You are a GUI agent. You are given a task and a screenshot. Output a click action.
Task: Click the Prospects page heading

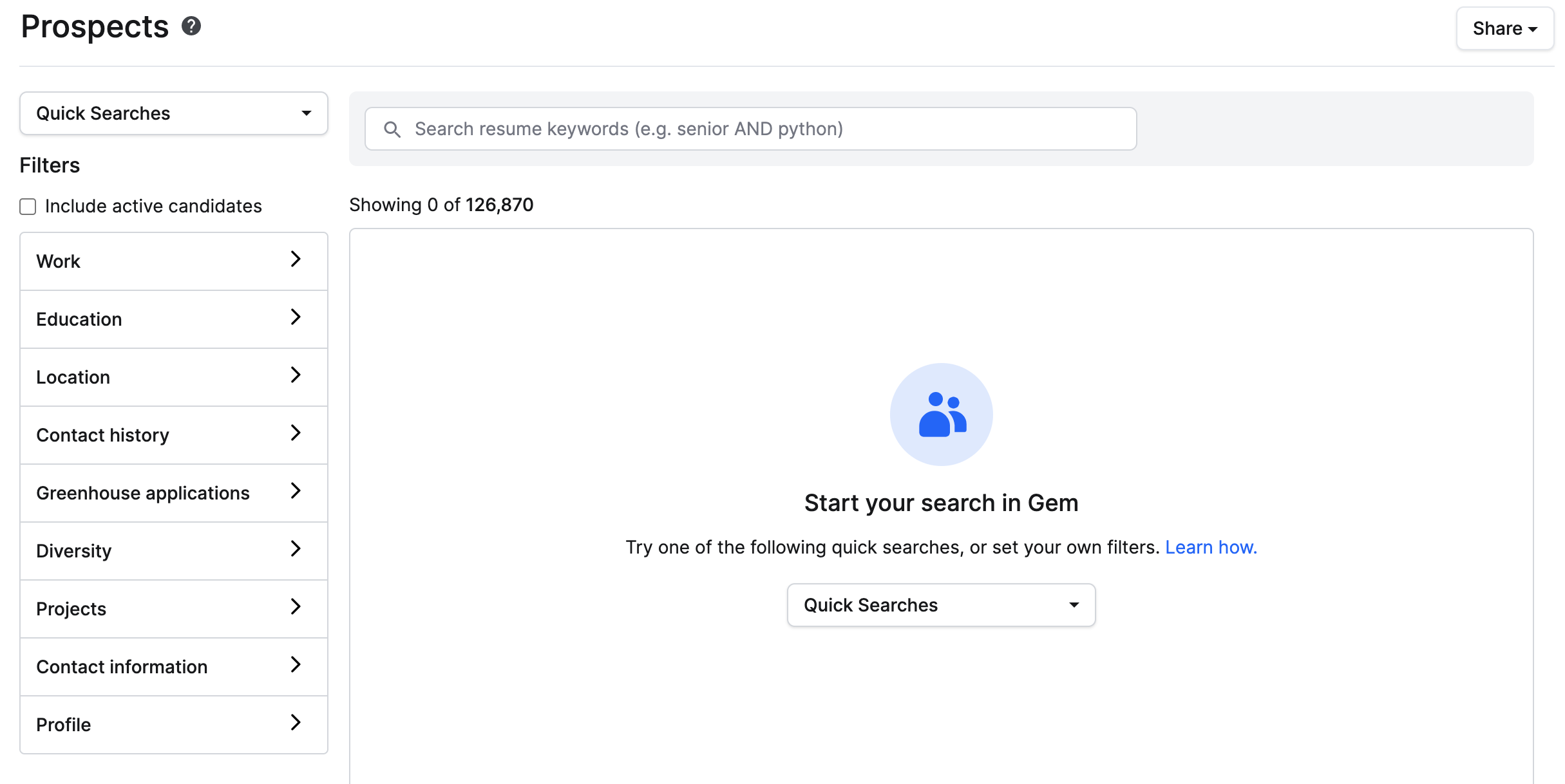pos(95,27)
